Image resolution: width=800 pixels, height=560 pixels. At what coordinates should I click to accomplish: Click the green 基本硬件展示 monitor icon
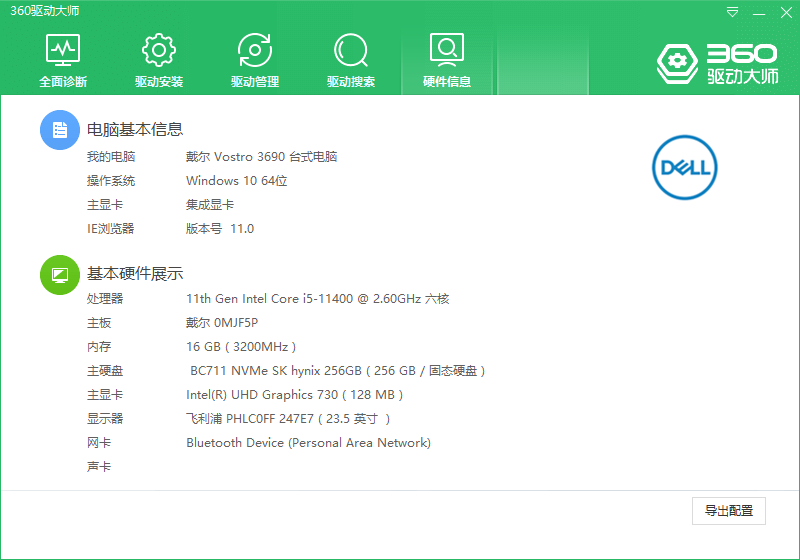coord(60,275)
